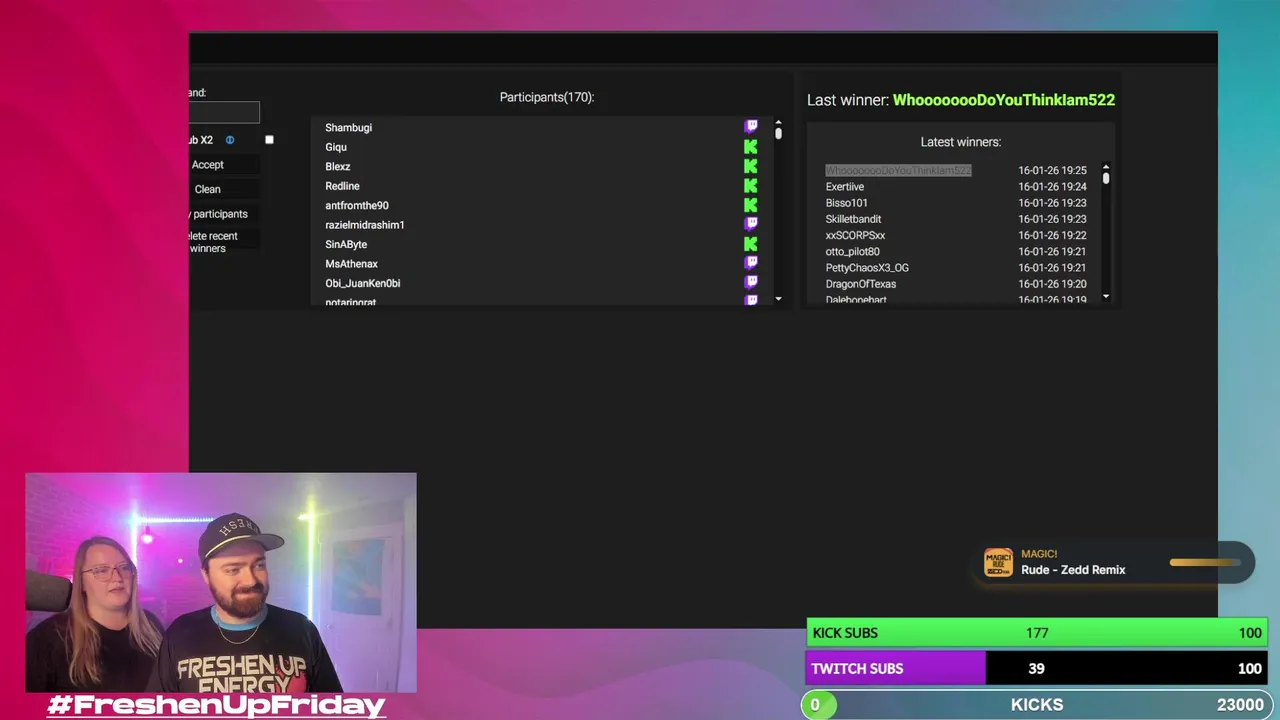Click the latest winners scroll-down arrow

point(1106,296)
